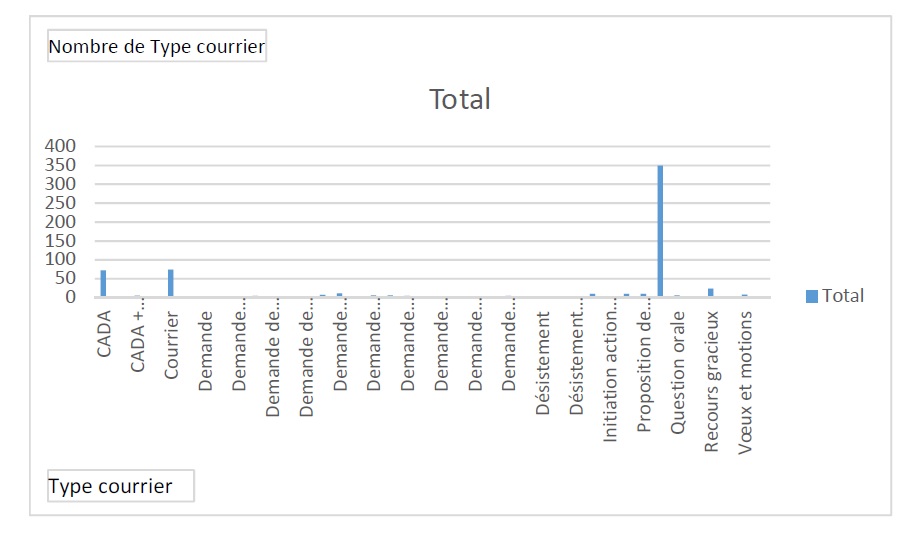This screenshot has height=535, width=914.
Task: Select the Courrier bar
Action: 171,283
